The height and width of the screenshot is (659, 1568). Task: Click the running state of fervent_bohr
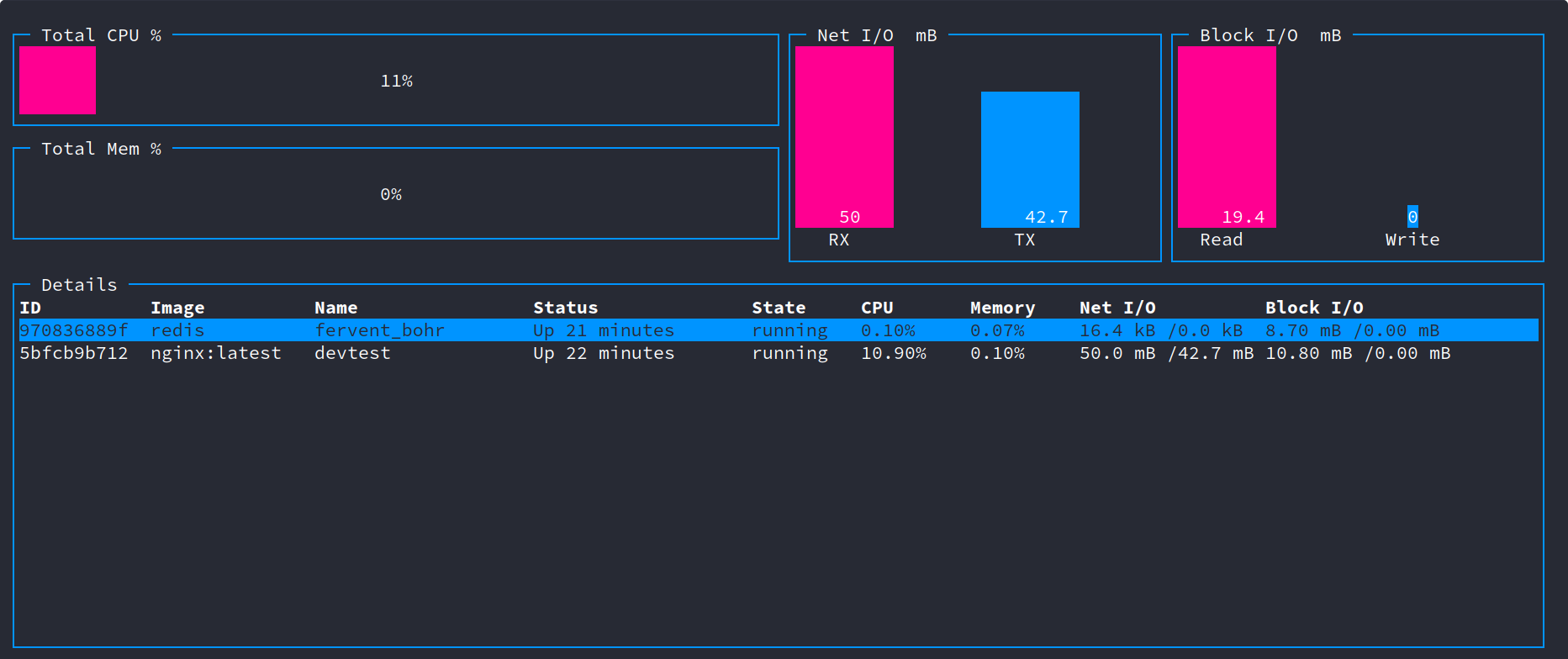pyautogui.click(x=789, y=330)
